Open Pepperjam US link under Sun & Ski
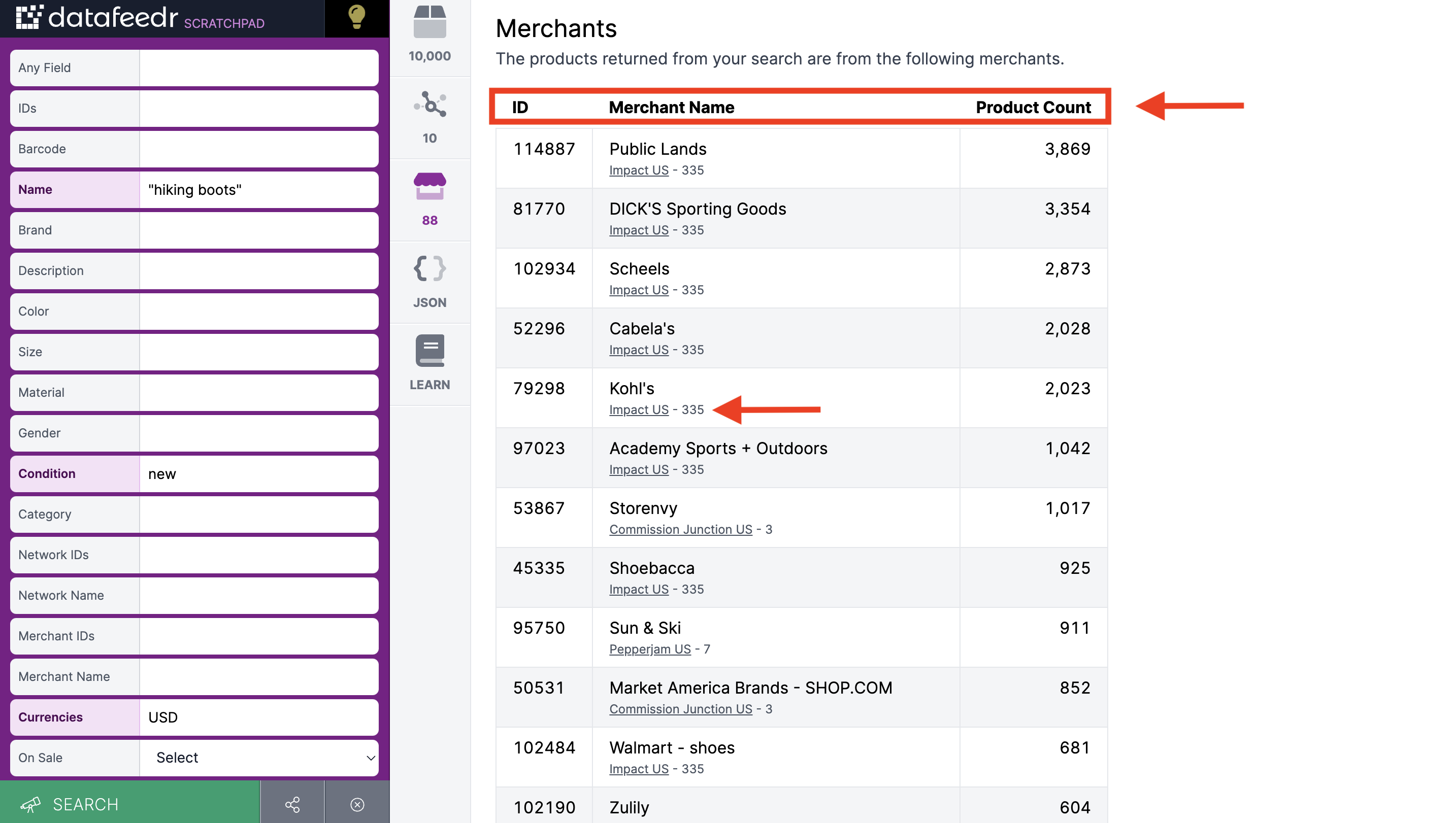The image size is (1456, 823). [x=650, y=649]
